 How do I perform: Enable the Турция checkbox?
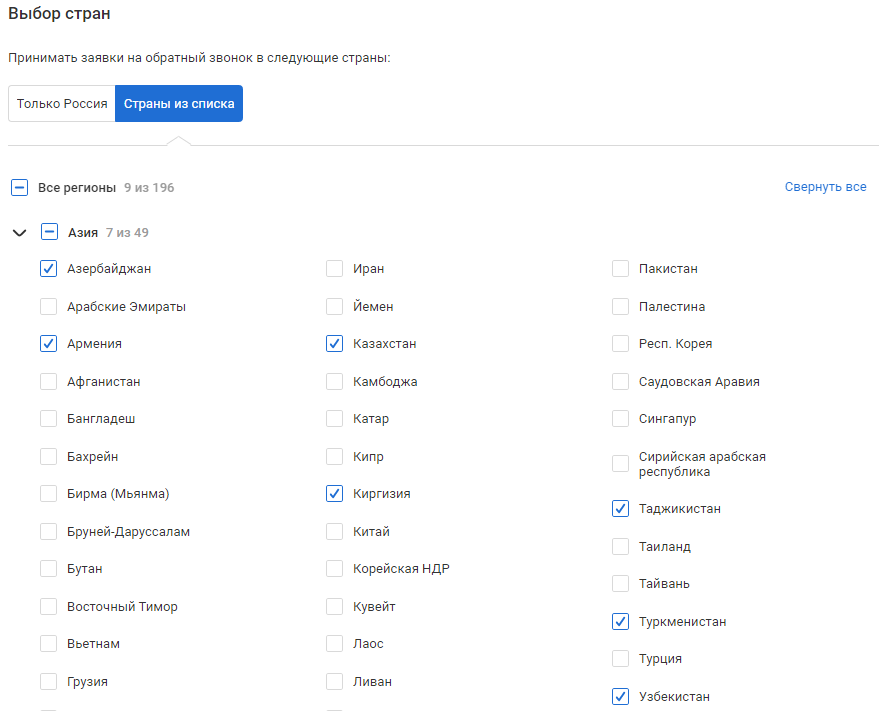point(621,658)
